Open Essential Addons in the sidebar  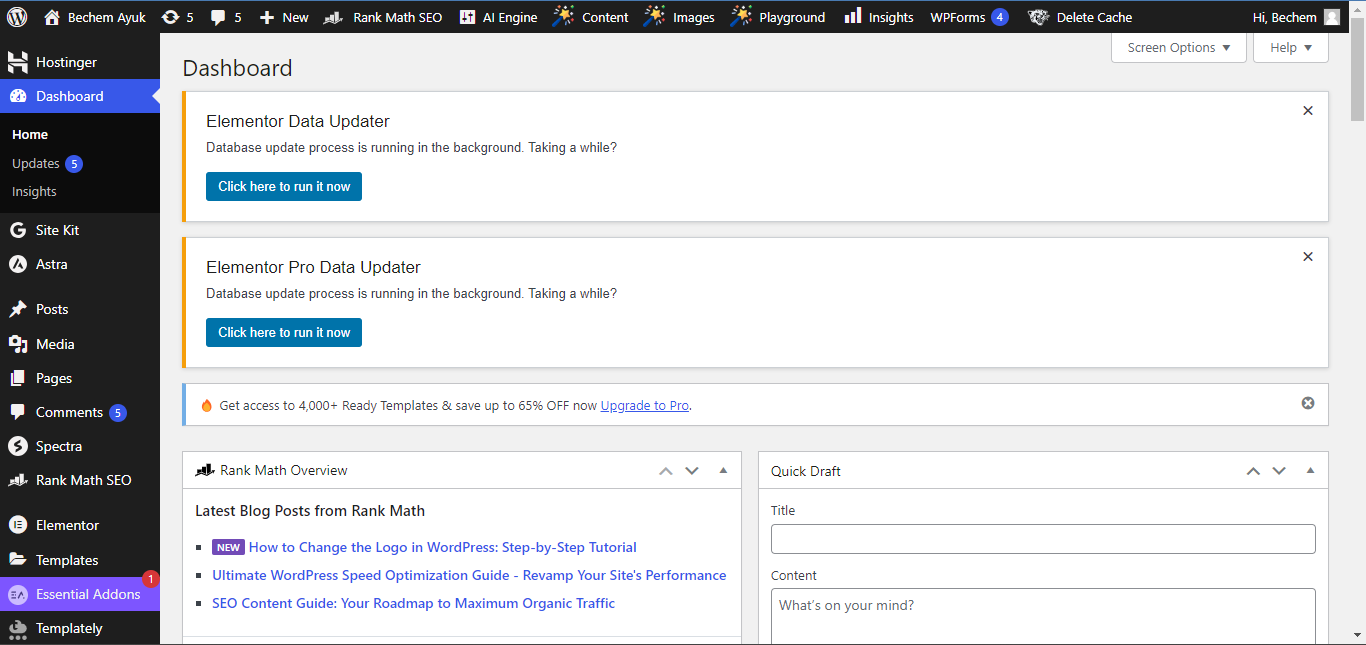coord(80,594)
